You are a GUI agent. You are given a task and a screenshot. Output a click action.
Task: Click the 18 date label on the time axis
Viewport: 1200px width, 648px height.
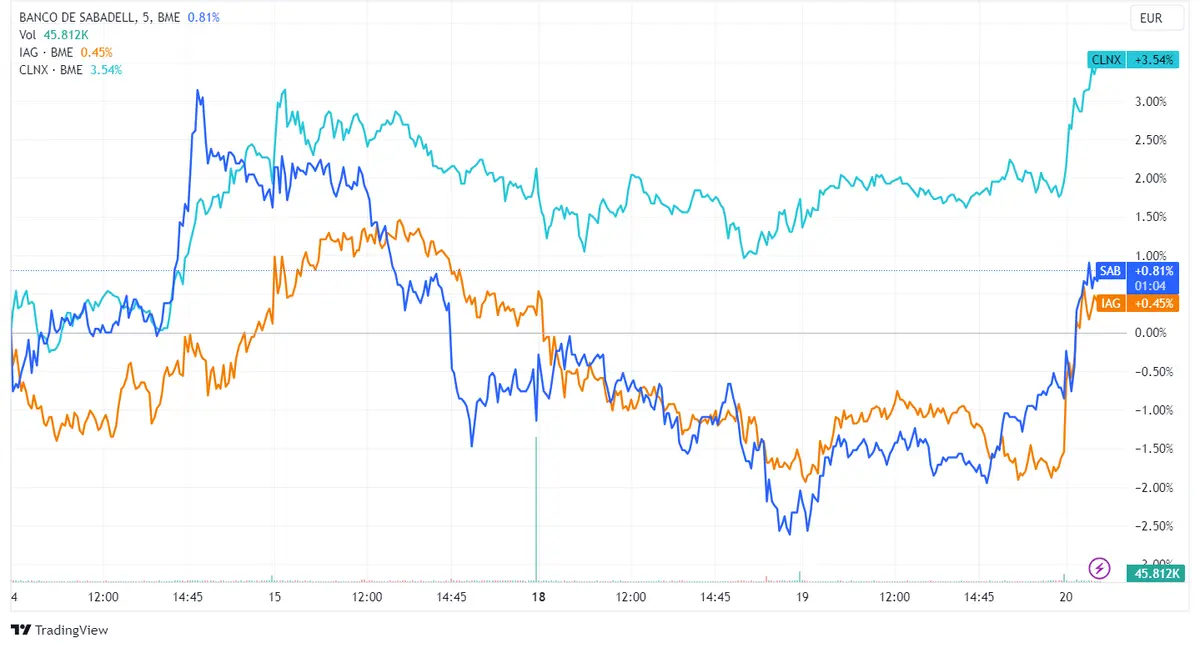538,597
